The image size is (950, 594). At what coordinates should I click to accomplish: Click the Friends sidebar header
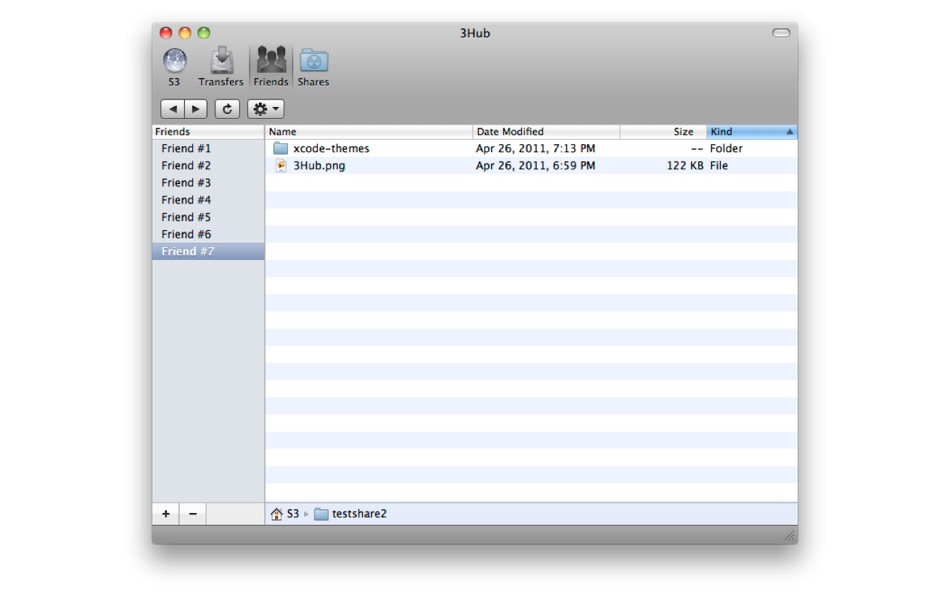click(208, 132)
